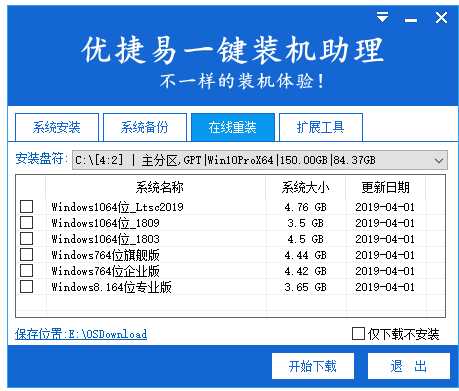Minimize the 优捷易 window

411,20
